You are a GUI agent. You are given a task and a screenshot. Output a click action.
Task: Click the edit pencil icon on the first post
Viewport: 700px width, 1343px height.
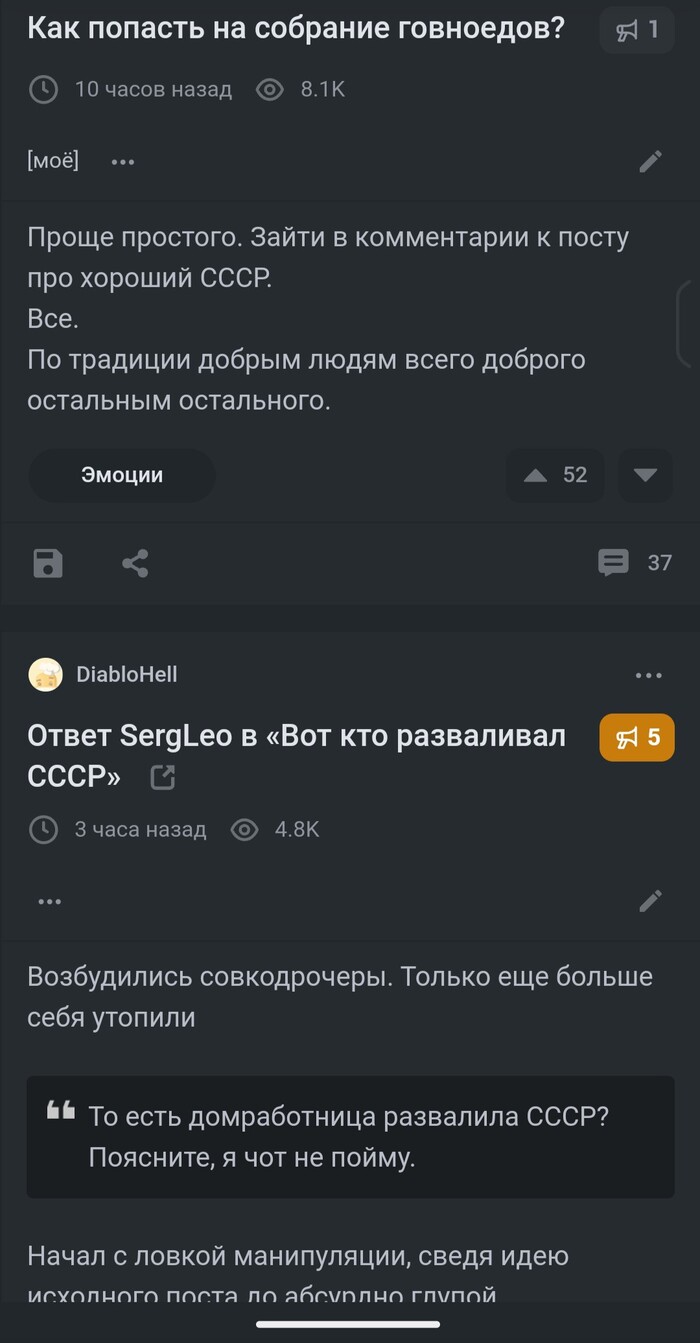pos(651,161)
